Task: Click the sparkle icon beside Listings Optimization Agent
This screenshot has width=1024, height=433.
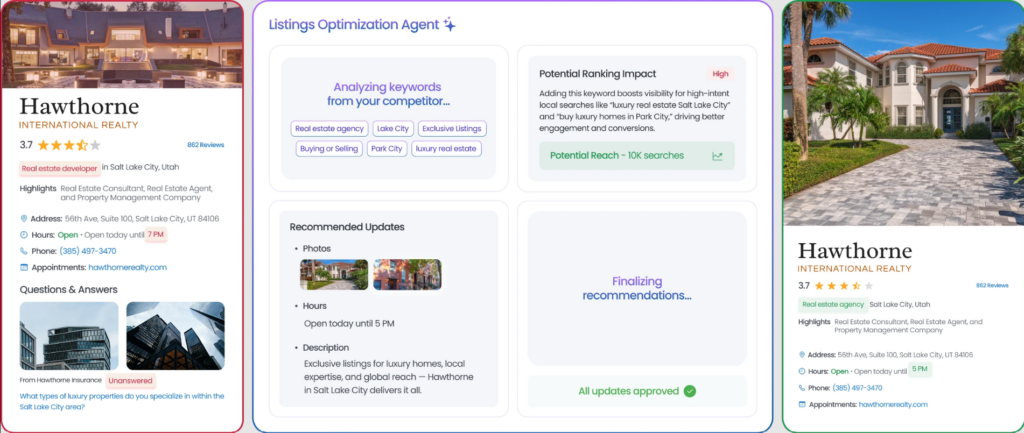Action: 449,25
